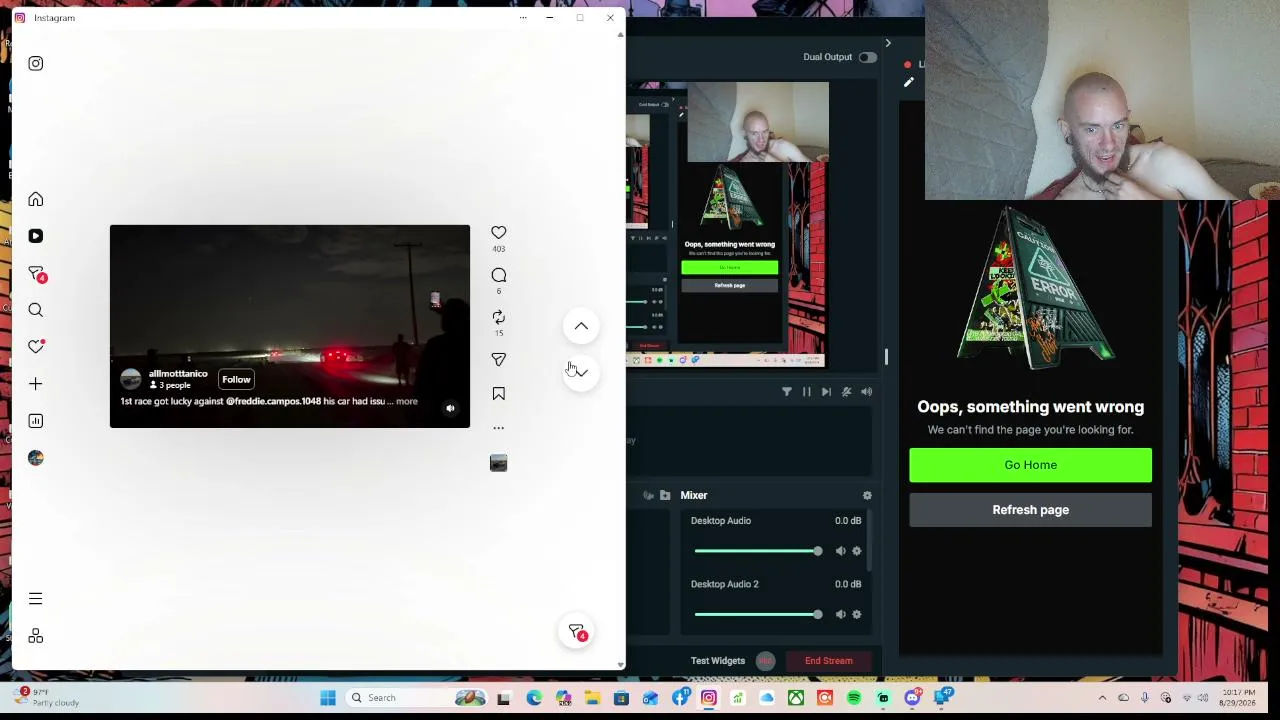Open the Instagram logo home link
Image resolution: width=1280 pixels, height=720 pixels.
[x=36, y=64]
